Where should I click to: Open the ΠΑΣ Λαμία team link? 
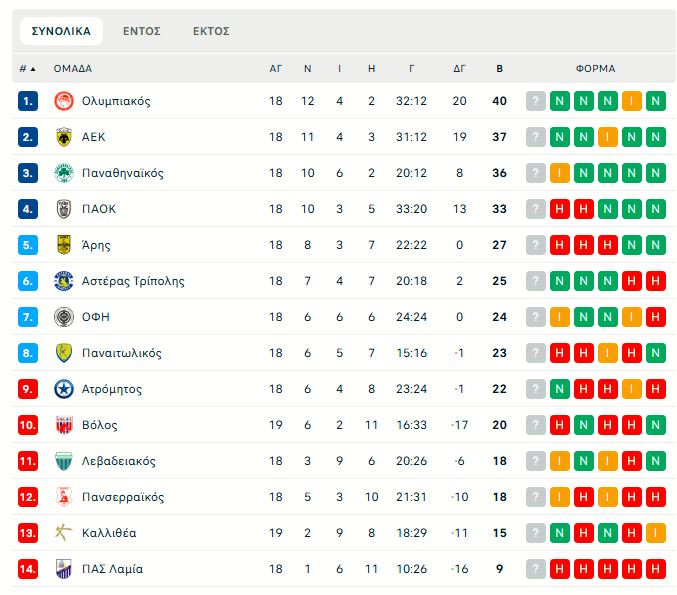[x=112, y=569]
